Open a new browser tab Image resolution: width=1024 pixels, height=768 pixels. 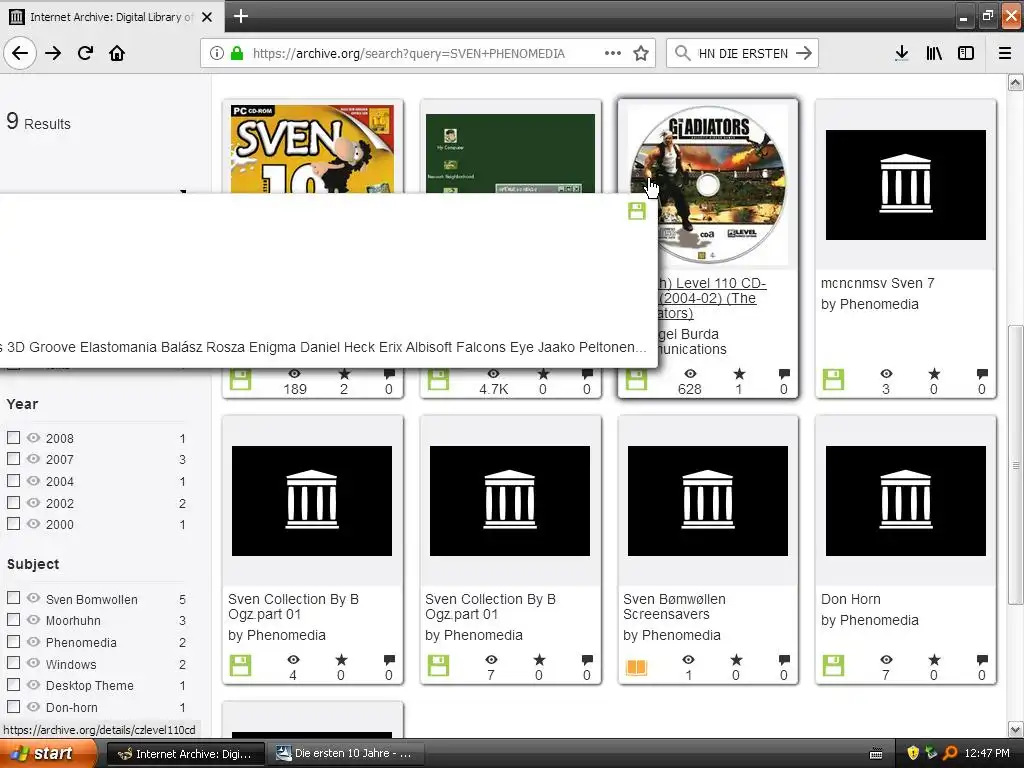pyautogui.click(x=241, y=16)
